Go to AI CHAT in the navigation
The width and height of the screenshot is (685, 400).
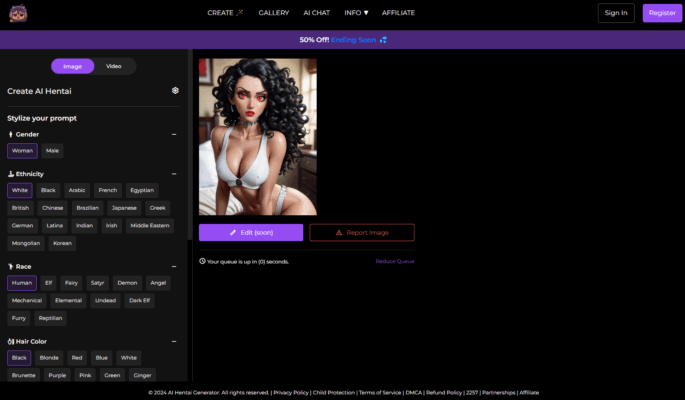coord(316,13)
